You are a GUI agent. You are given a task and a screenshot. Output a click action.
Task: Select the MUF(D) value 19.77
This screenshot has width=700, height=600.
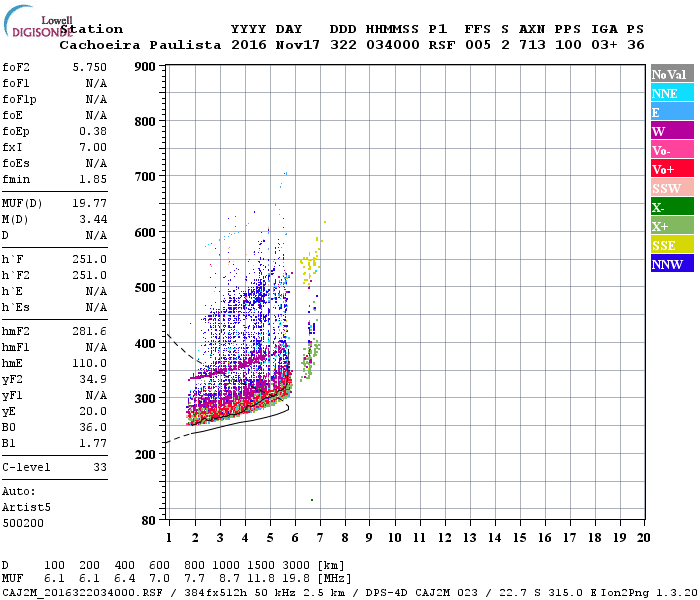click(x=90, y=203)
